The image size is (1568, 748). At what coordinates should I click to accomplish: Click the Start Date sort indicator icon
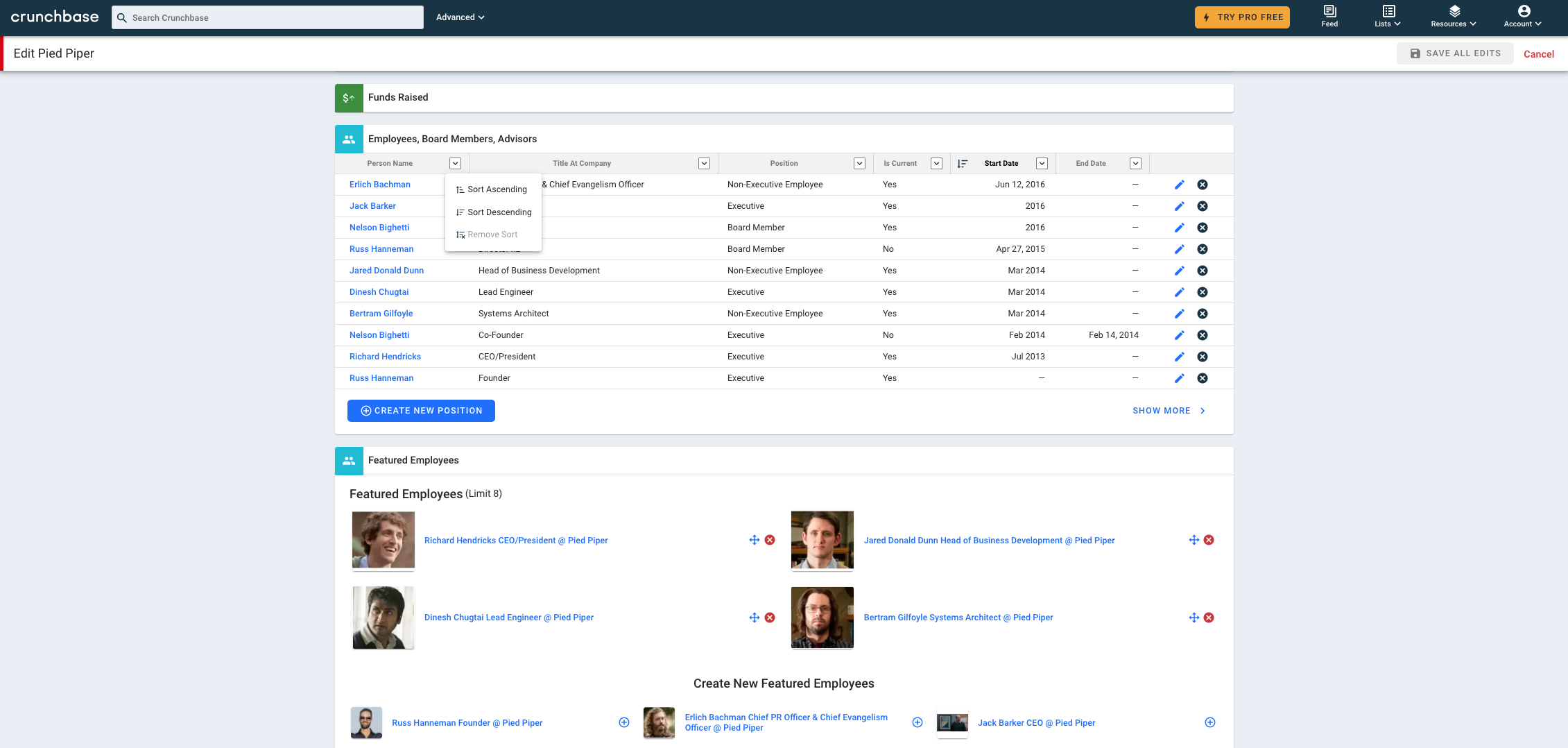963,164
